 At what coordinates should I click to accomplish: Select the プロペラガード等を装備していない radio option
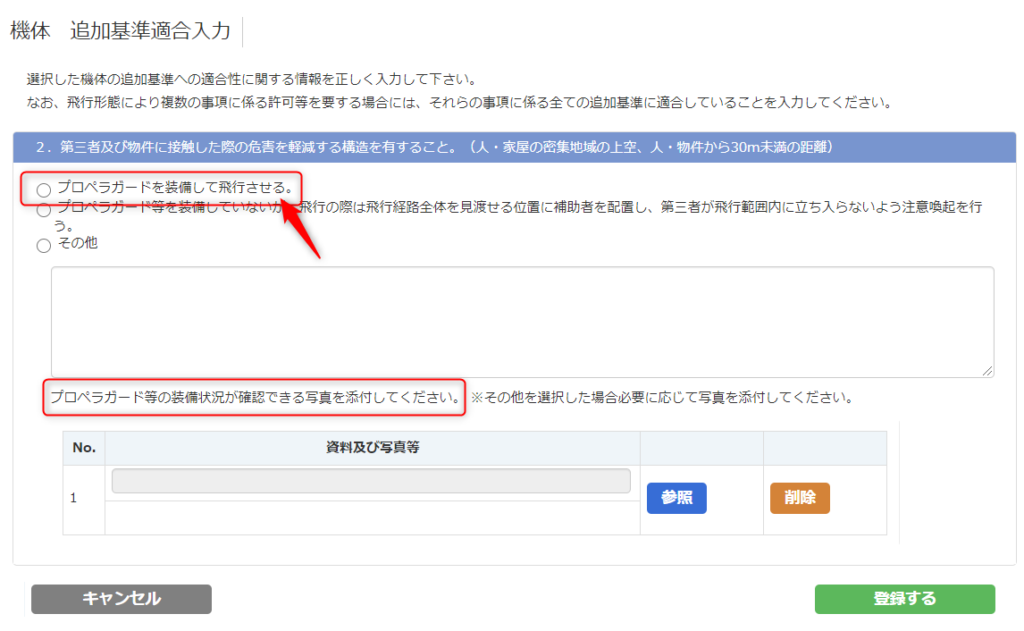coord(43,210)
